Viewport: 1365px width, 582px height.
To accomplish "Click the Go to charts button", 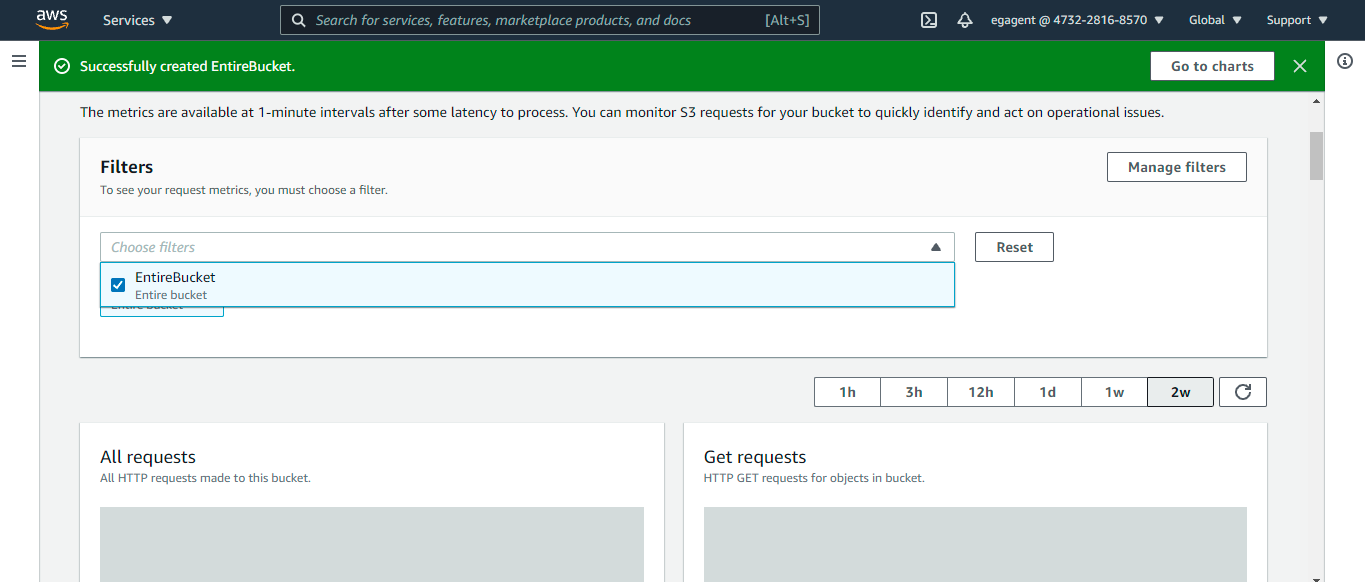I will 1212,66.
